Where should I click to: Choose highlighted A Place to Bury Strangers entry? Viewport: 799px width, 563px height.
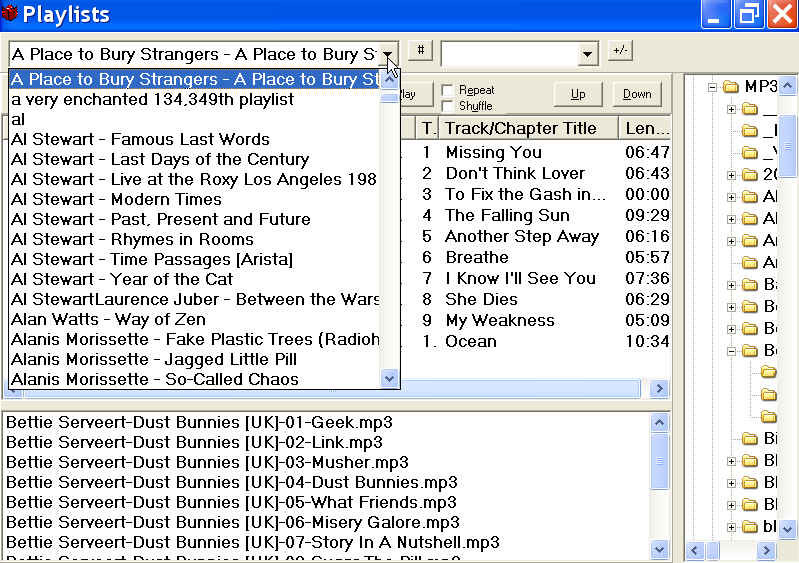195,79
